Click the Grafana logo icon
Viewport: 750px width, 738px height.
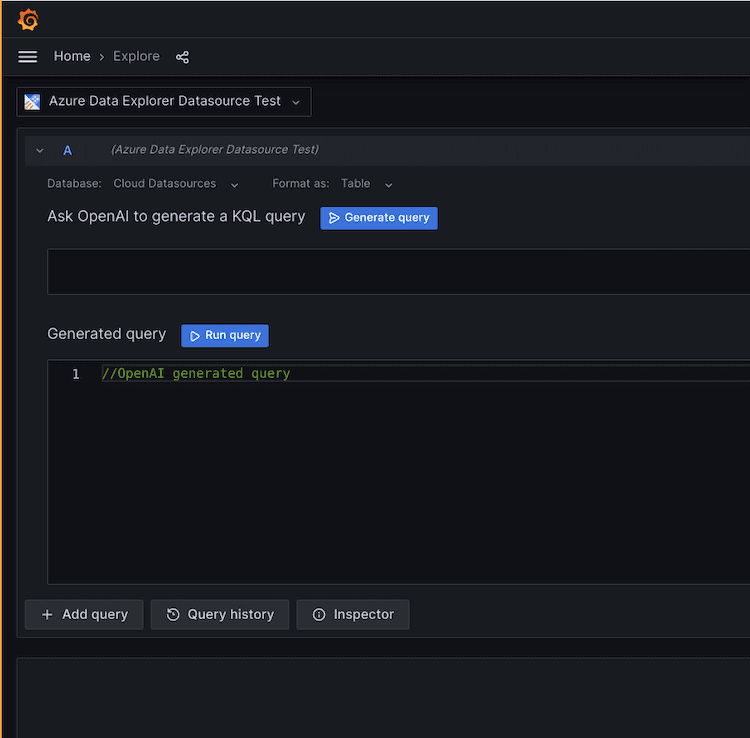(x=28, y=19)
